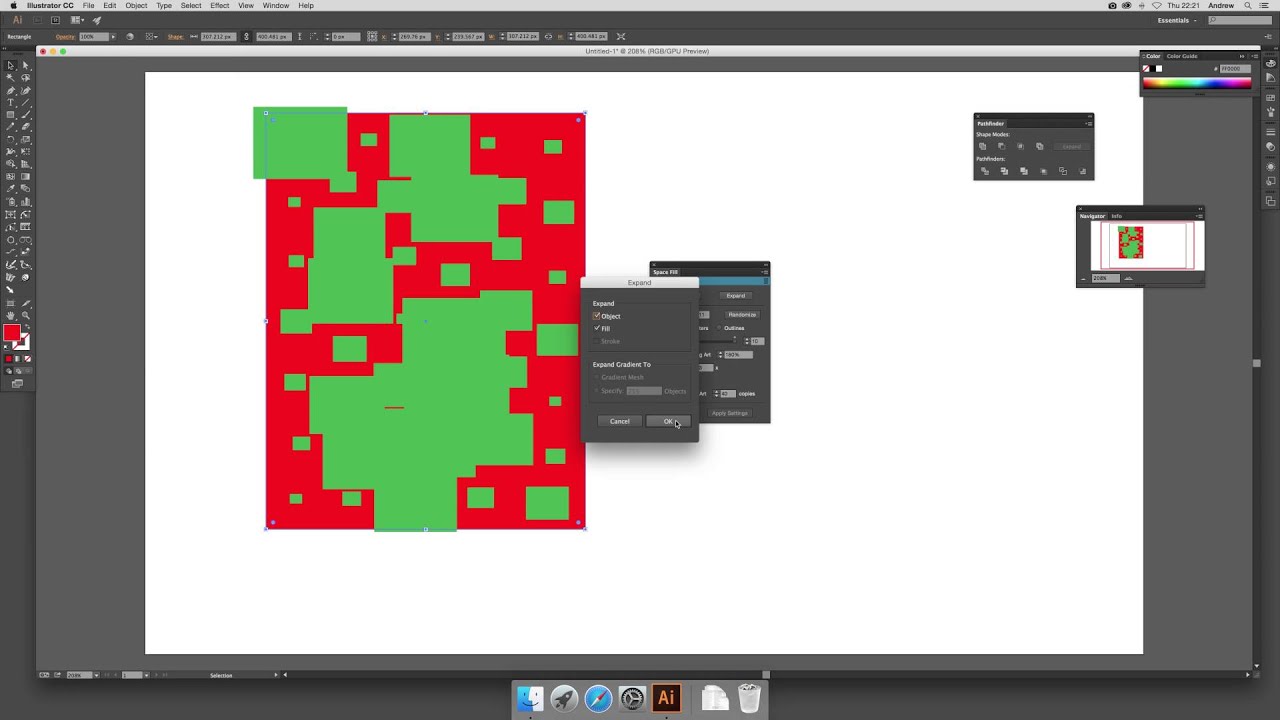This screenshot has height=720, width=1280.
Task: Pick a color from the Color spectrum bar
Action: pos(1196,83)
